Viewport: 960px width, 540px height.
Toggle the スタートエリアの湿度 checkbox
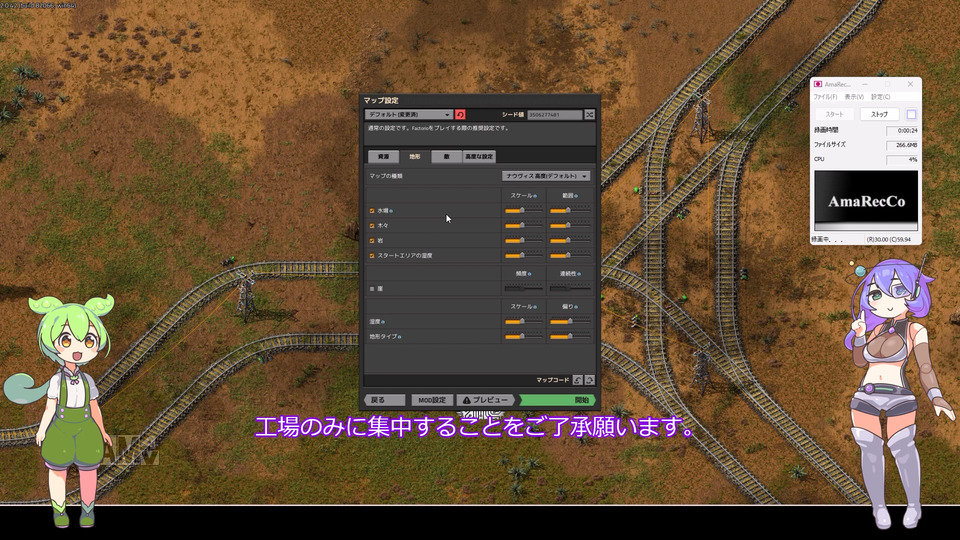click(372, 255)
